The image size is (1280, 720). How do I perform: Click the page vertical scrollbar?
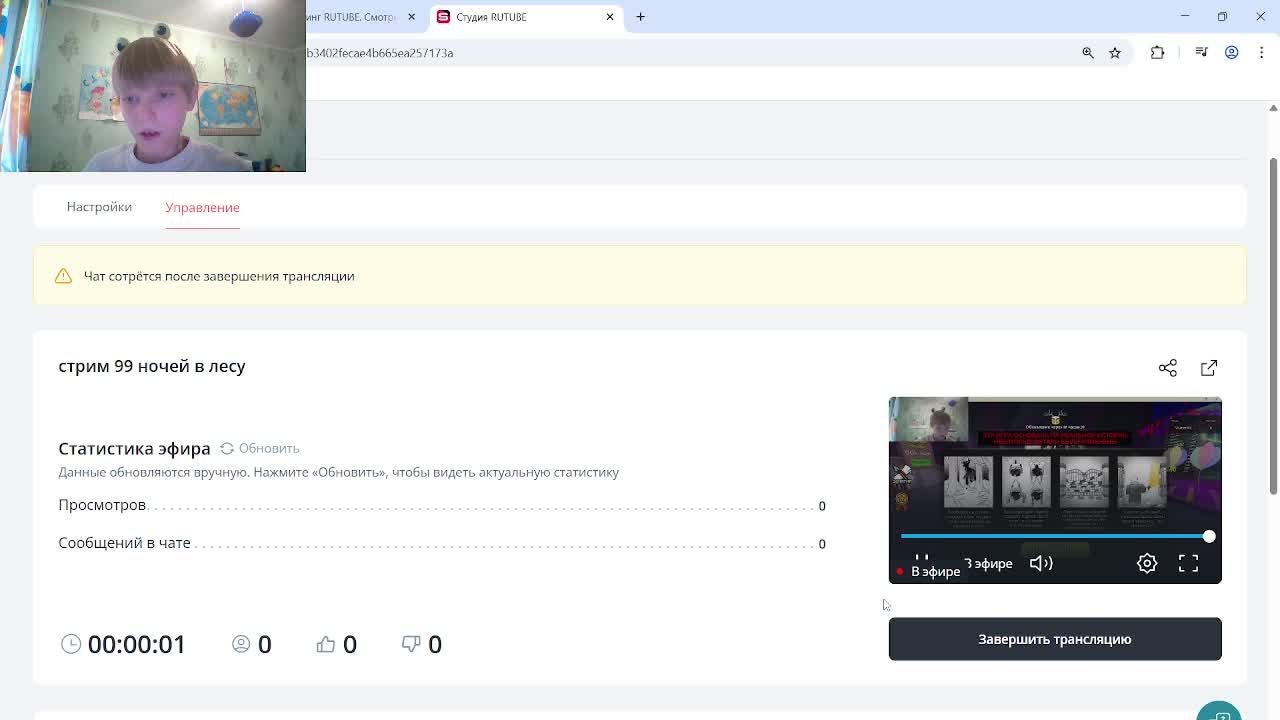tap(1273, 325)
